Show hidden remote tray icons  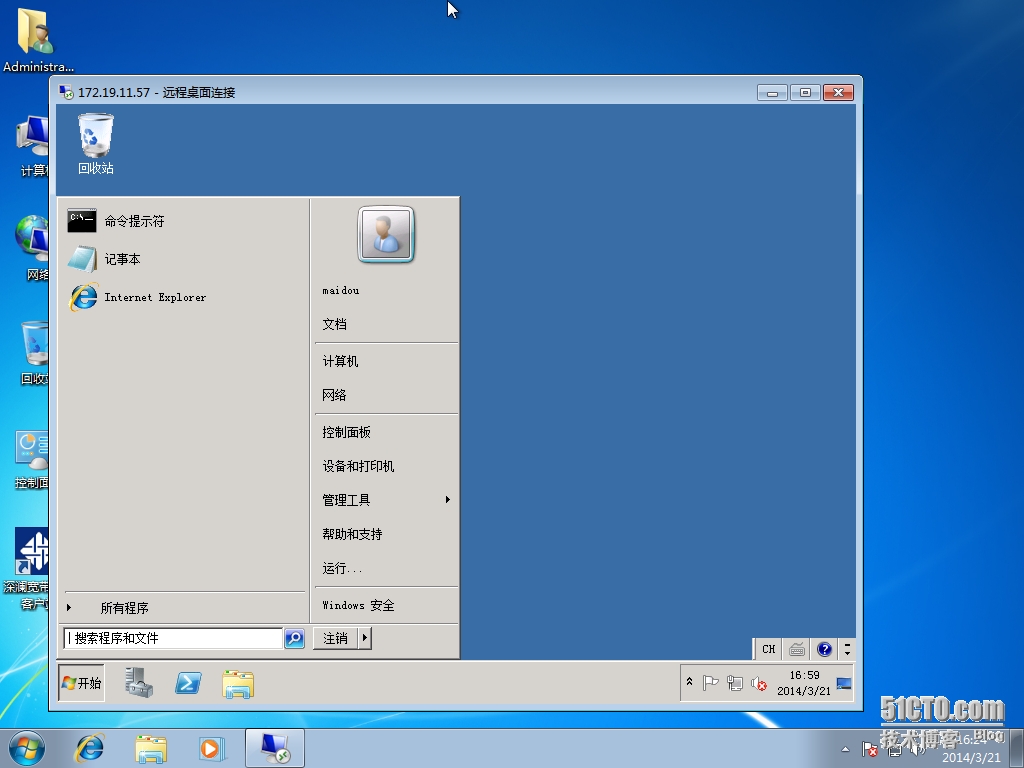pos(689,682)
